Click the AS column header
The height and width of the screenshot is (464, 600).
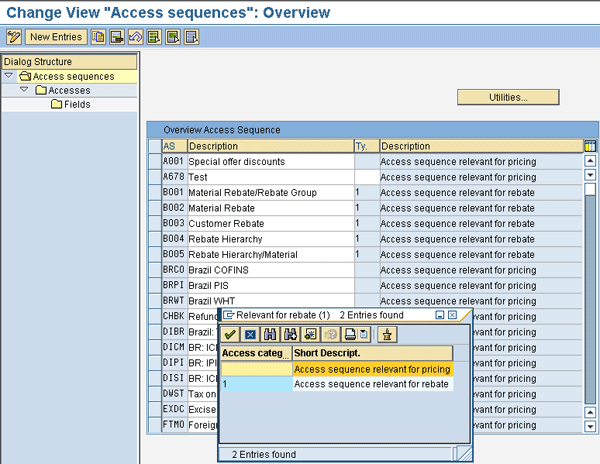[x=174, y=146]
